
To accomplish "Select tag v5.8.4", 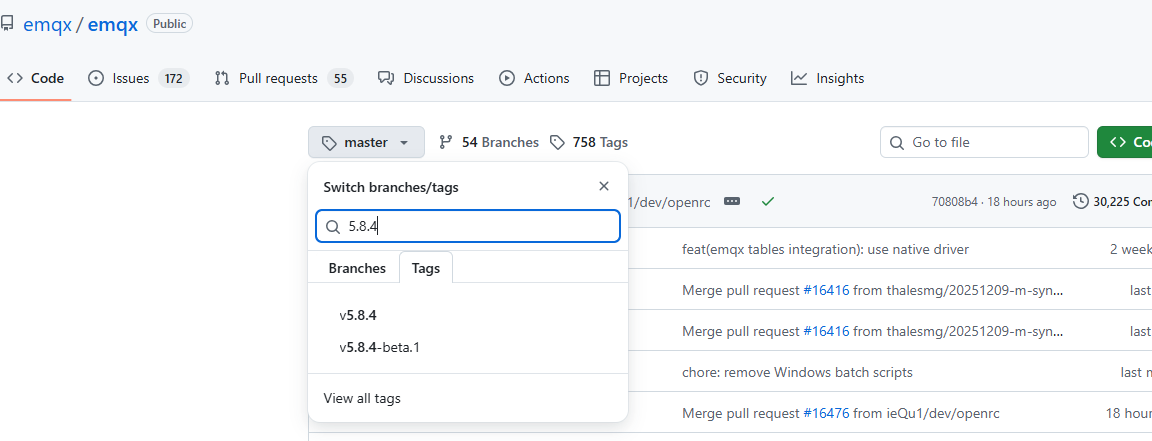I will [x=358, y=315].
